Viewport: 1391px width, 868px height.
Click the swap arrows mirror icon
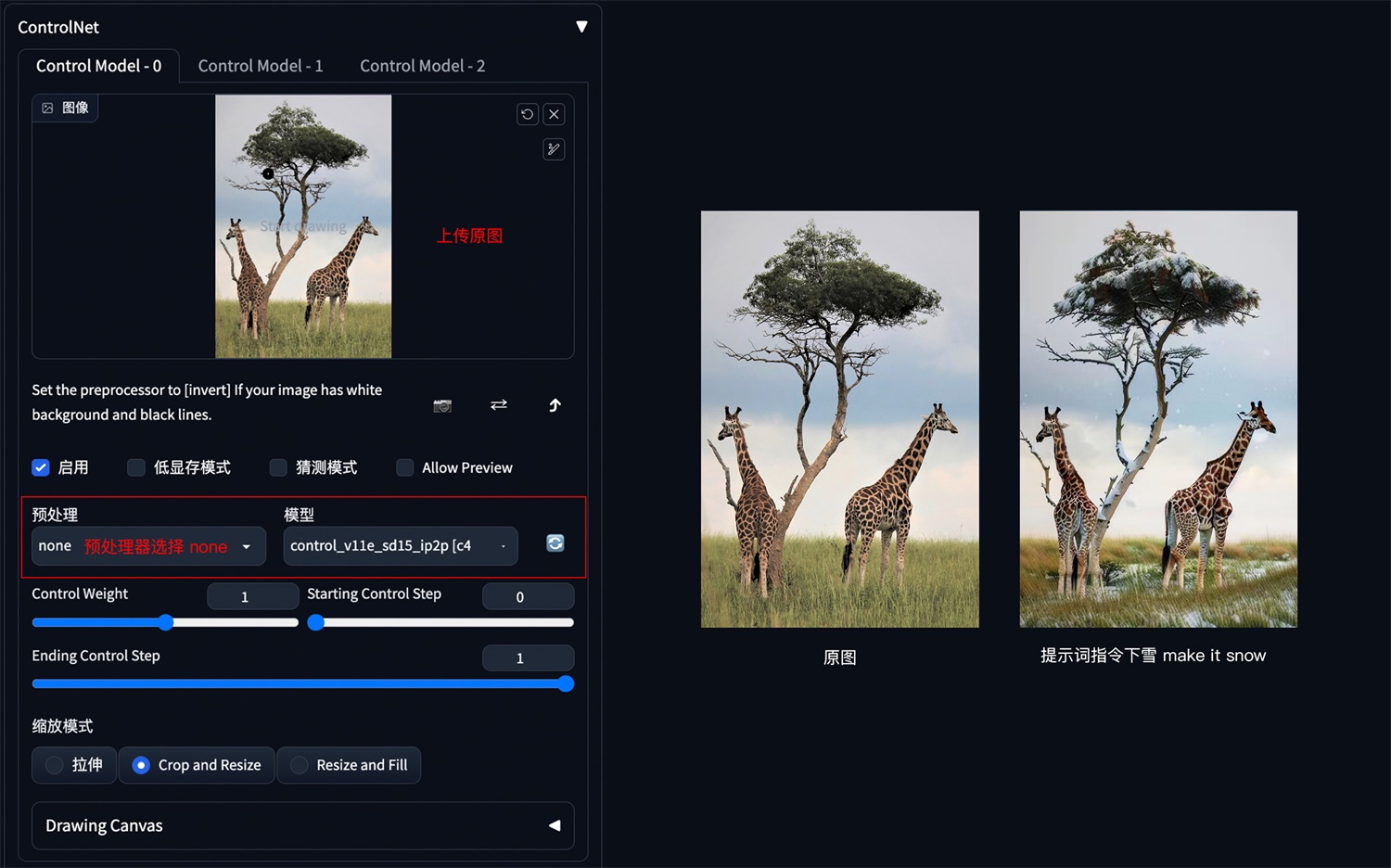(x=499, y=405)
